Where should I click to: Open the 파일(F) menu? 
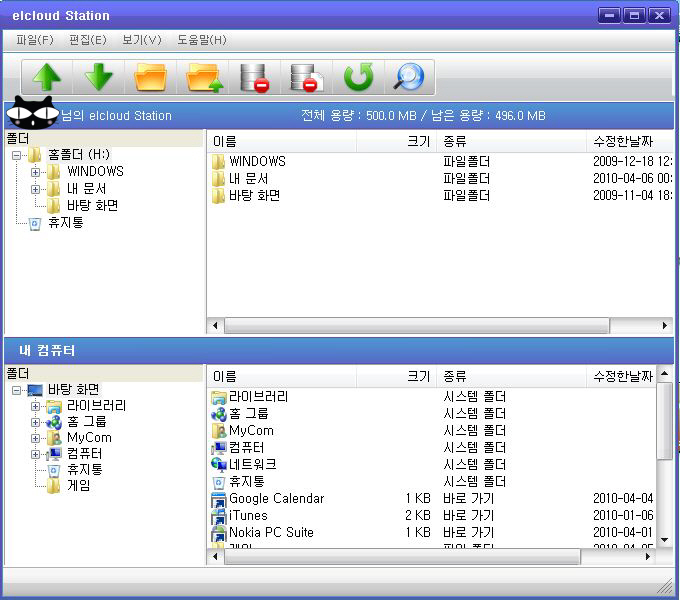click(x=35, y=40)
